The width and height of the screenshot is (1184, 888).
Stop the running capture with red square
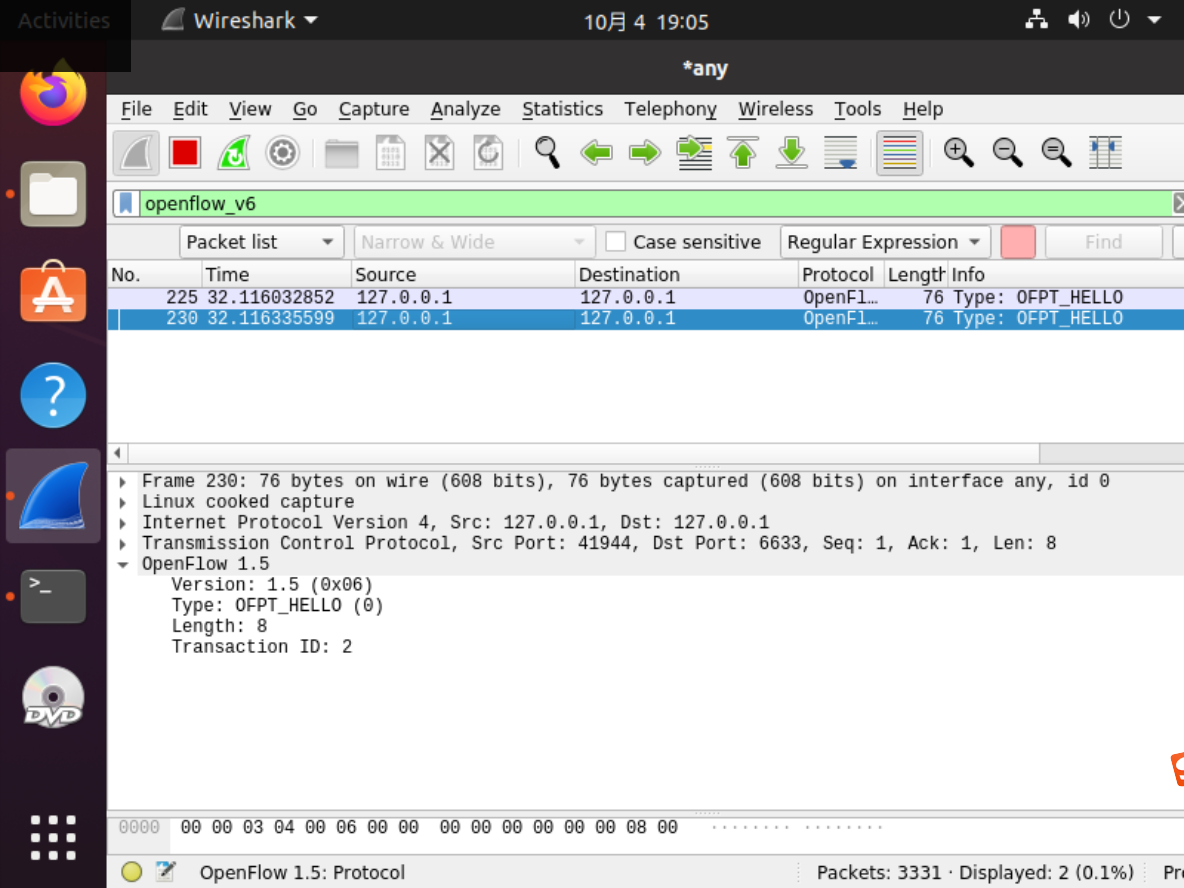point(185,153)
